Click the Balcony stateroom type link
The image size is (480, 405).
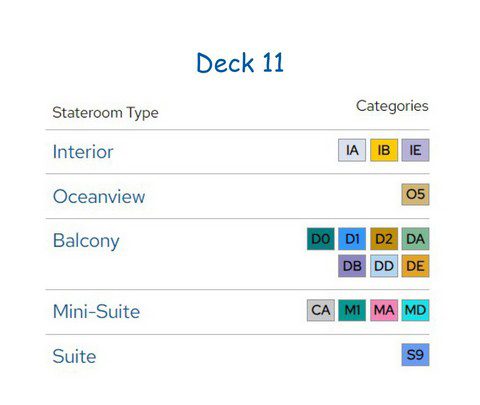[x=86, y=241]
